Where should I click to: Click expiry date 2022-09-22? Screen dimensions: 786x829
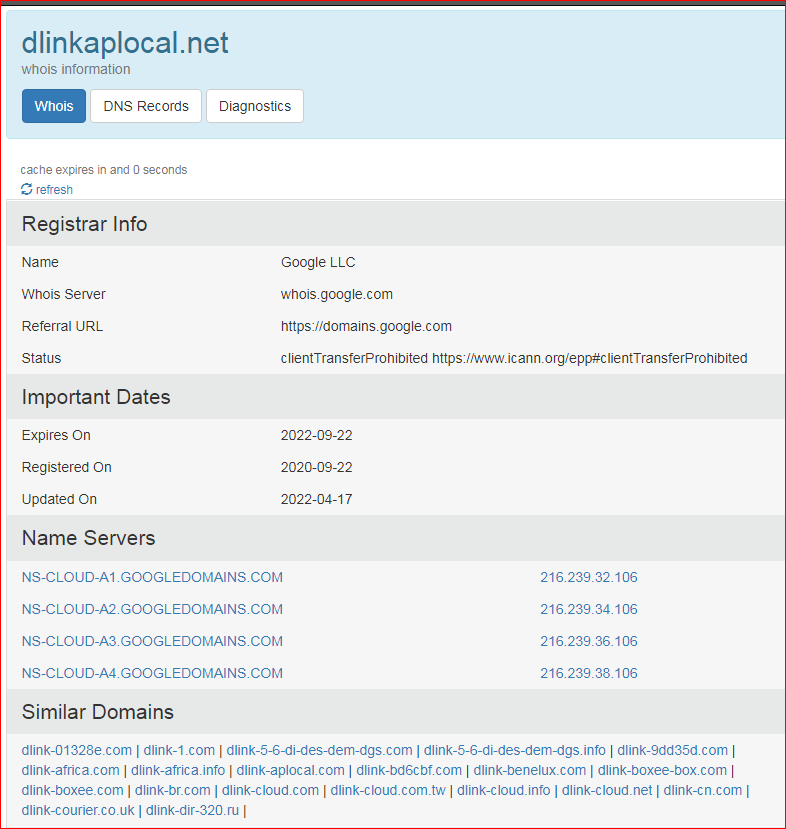coord(317,436)
